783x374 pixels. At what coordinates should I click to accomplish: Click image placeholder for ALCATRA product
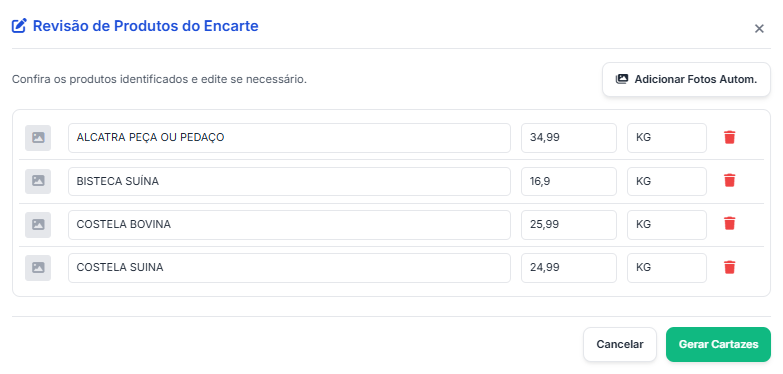[38, 138]
